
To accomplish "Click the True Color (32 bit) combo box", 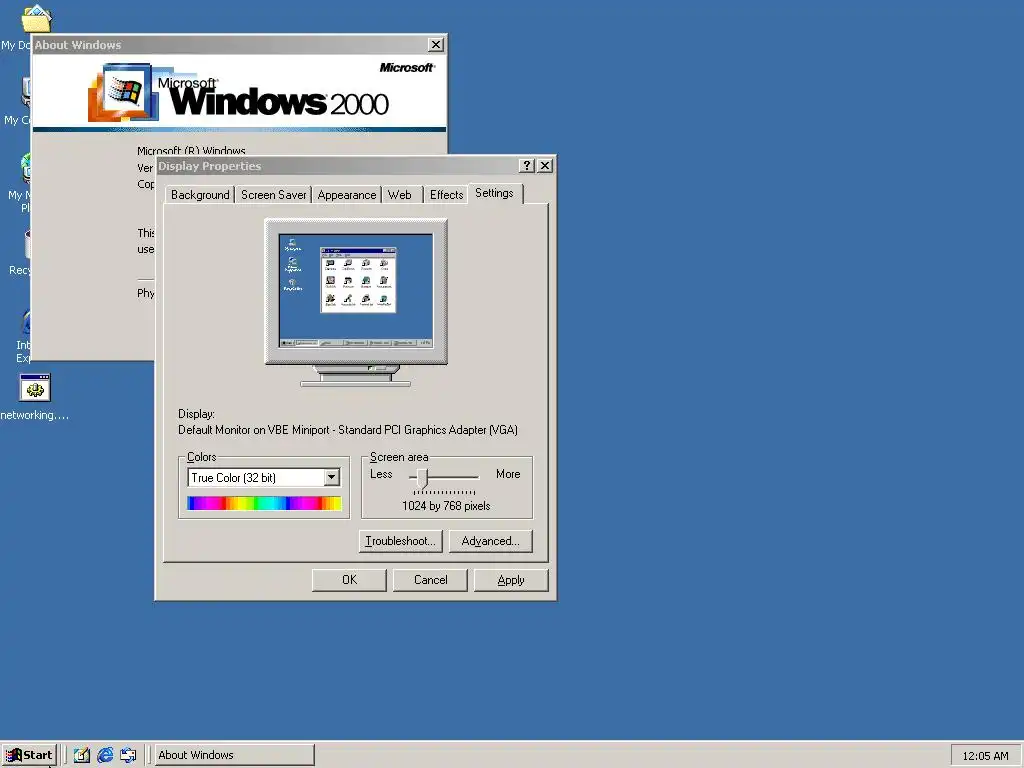I will click(264, 477).
